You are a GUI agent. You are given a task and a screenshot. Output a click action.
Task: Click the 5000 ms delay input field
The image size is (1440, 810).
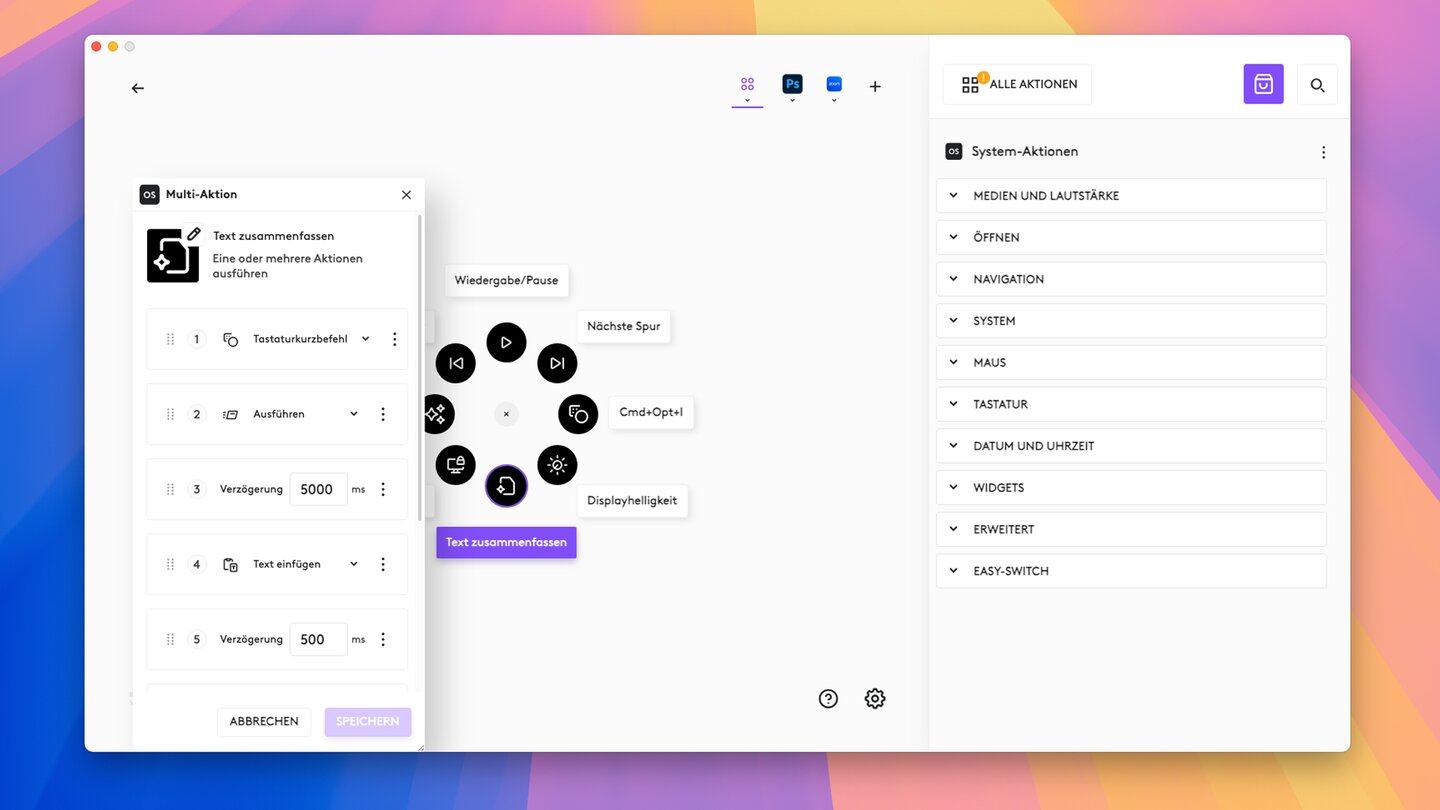pos(318,489)
